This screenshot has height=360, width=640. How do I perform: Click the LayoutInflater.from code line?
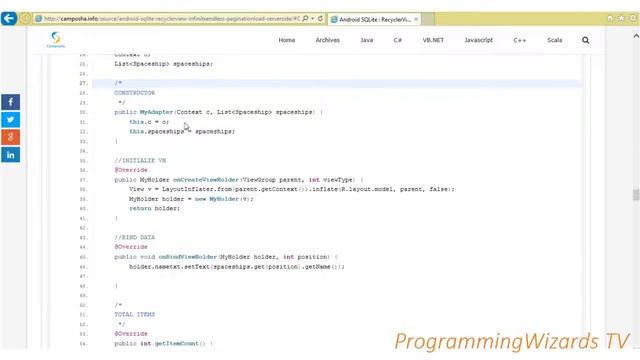(291, 189)
